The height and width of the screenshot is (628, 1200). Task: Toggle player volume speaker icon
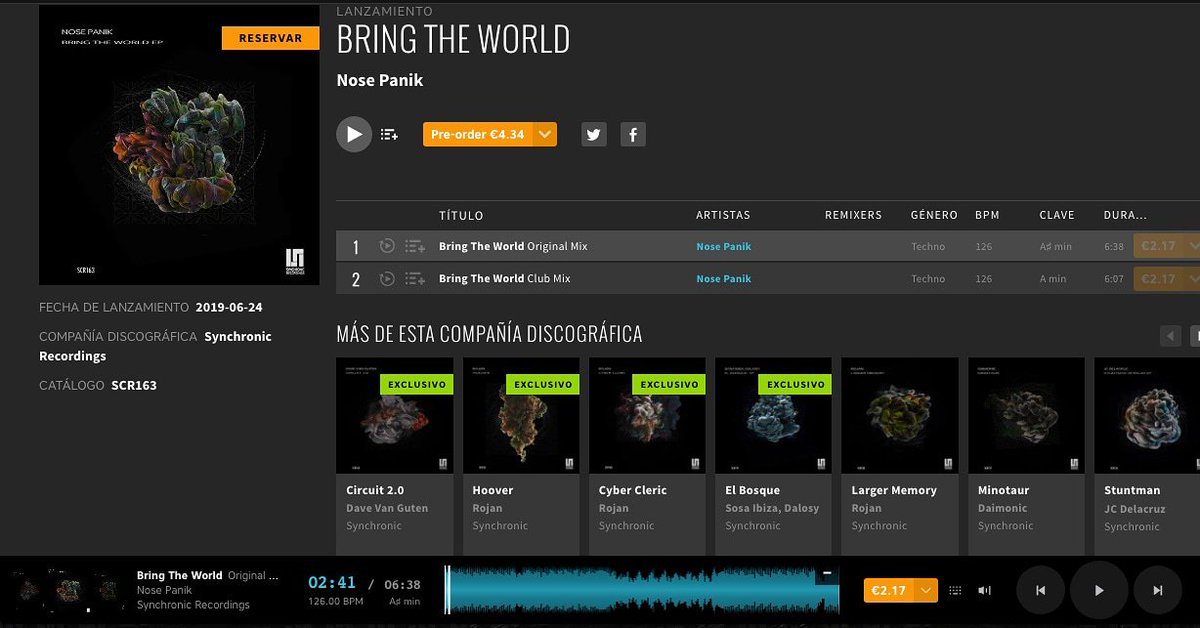[x=985, y=591]
